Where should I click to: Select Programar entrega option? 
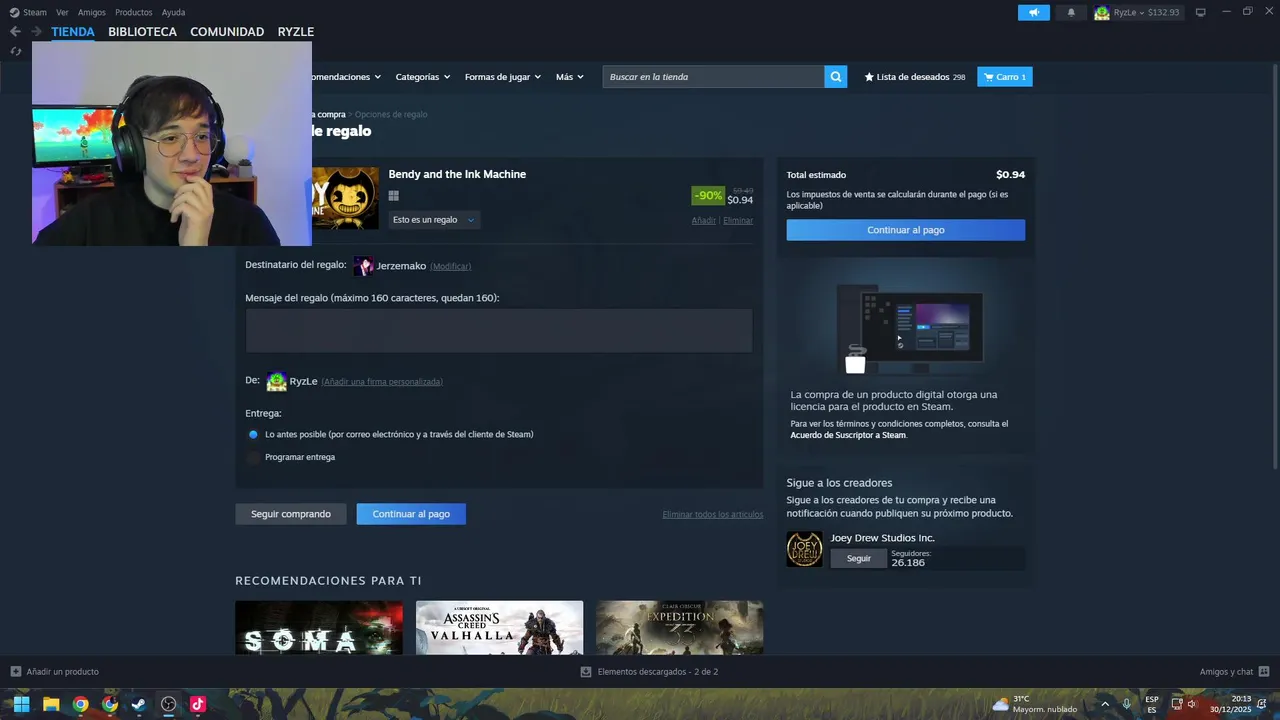click(253, 457)
